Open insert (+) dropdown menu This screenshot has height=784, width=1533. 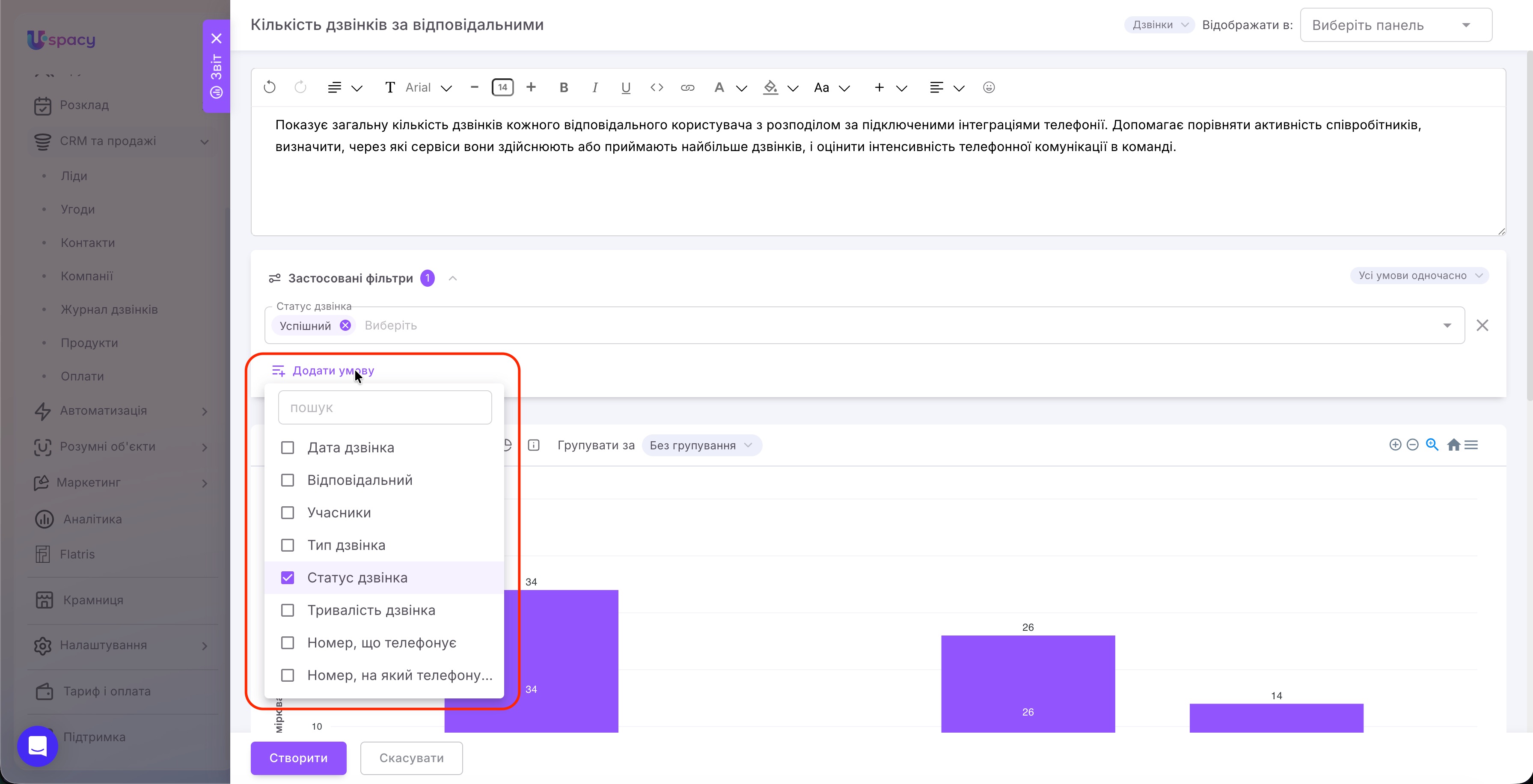[x=890, y=87]
